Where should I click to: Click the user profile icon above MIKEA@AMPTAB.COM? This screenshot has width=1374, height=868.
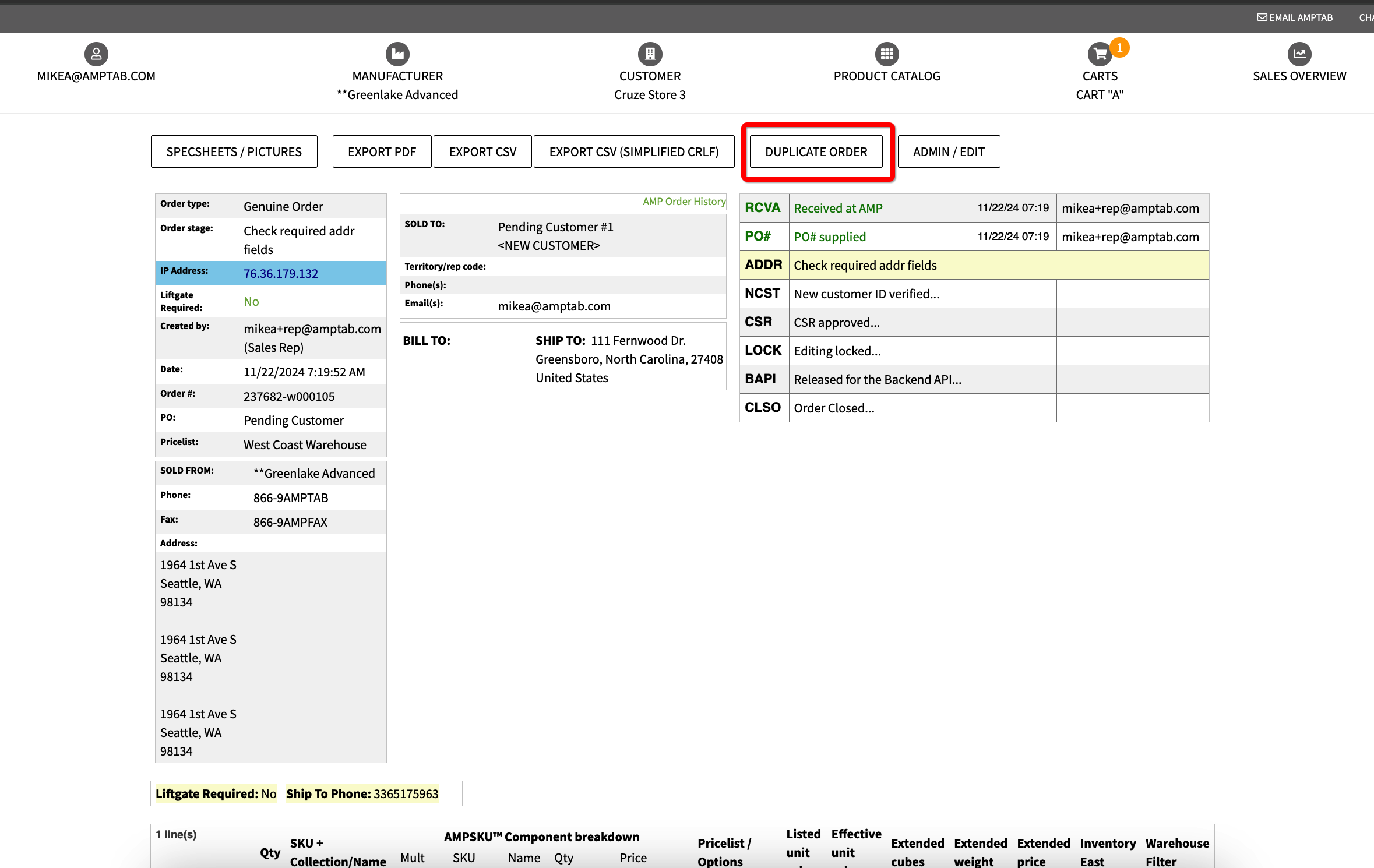[x=96, y=54]
